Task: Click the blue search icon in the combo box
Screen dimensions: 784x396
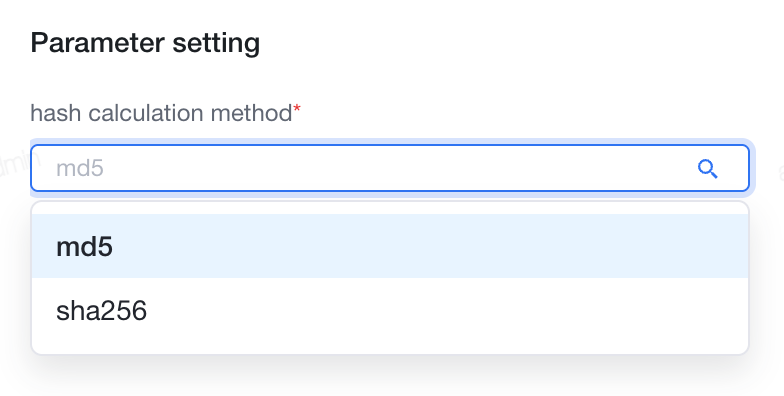Action: tap(708, 169)
